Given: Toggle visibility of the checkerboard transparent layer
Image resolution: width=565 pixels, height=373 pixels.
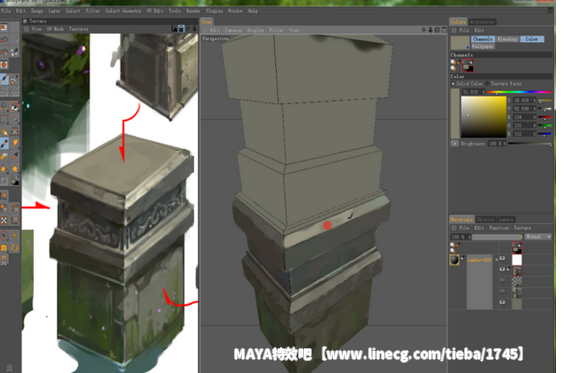Looking at the screenshot, I should pos(502,280).
